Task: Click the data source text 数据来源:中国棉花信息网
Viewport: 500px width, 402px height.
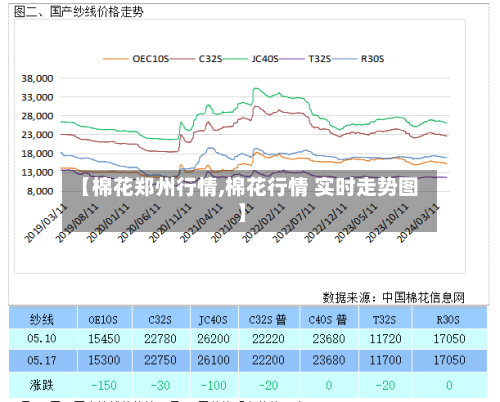Action: point(393,297)
